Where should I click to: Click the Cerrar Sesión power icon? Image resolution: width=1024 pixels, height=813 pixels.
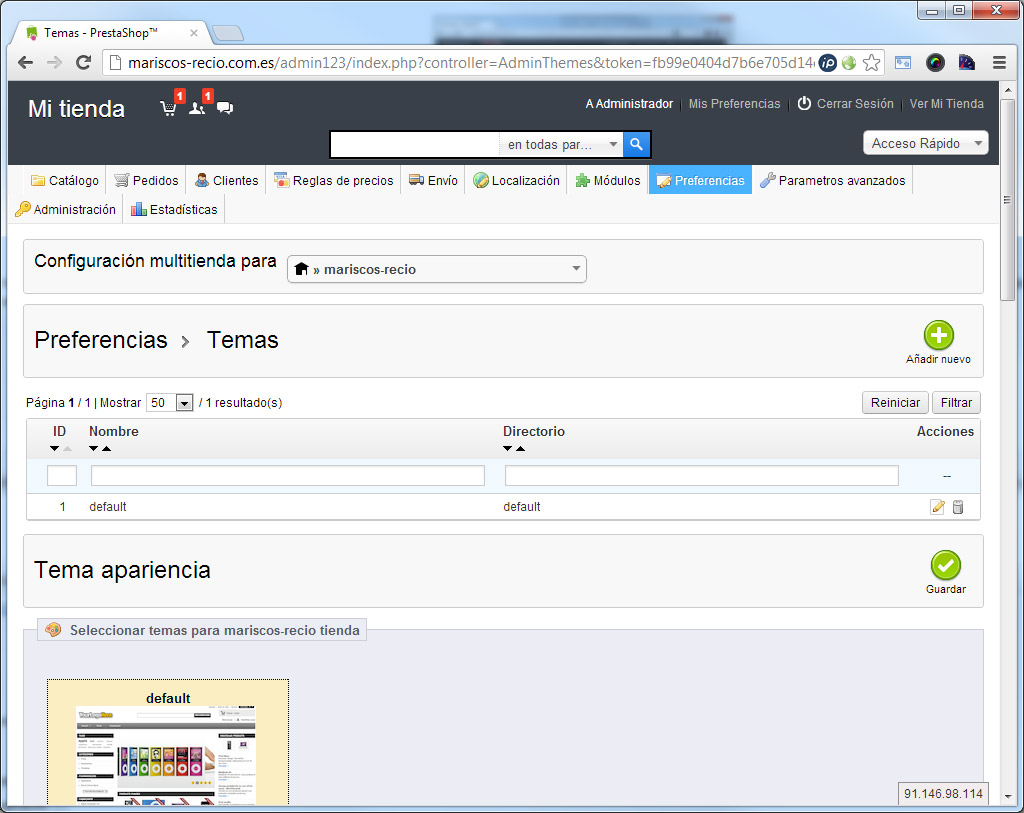pyautogui.click(x=804, y=103)
